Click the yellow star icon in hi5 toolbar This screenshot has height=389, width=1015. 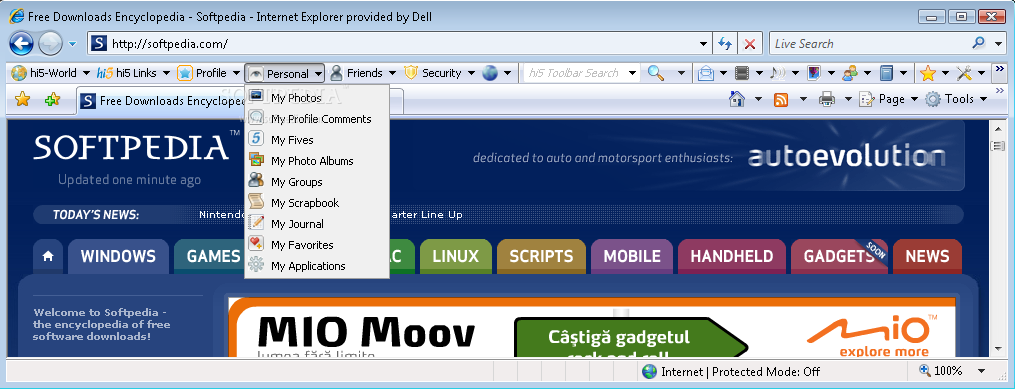[928, 73]
